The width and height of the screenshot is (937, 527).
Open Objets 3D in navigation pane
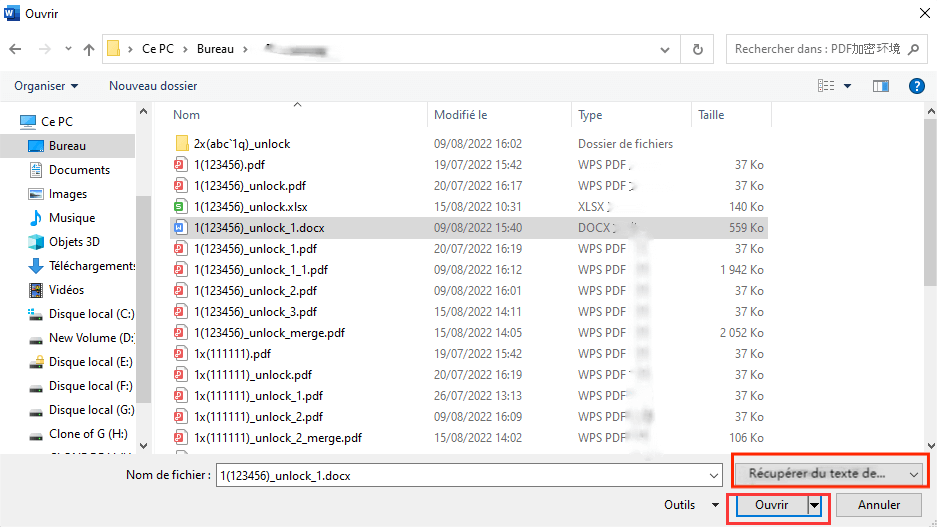pos(74,242)
